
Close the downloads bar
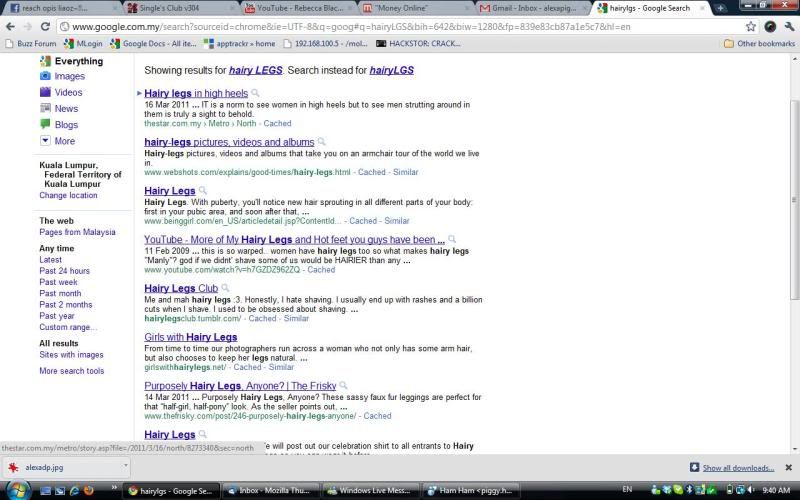click(789, 467)
